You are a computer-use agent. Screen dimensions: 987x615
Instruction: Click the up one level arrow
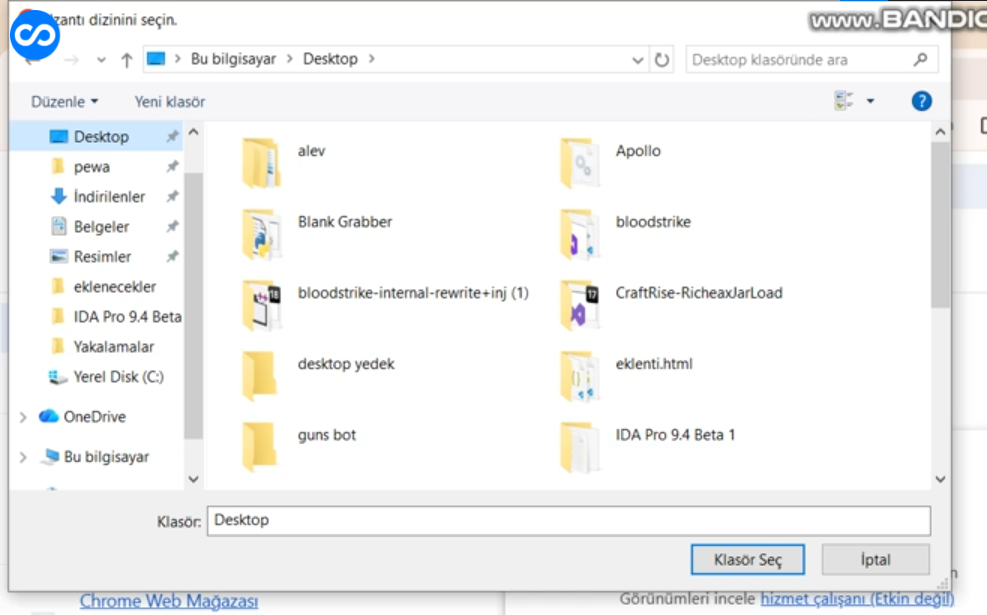(x=127, y=60)
